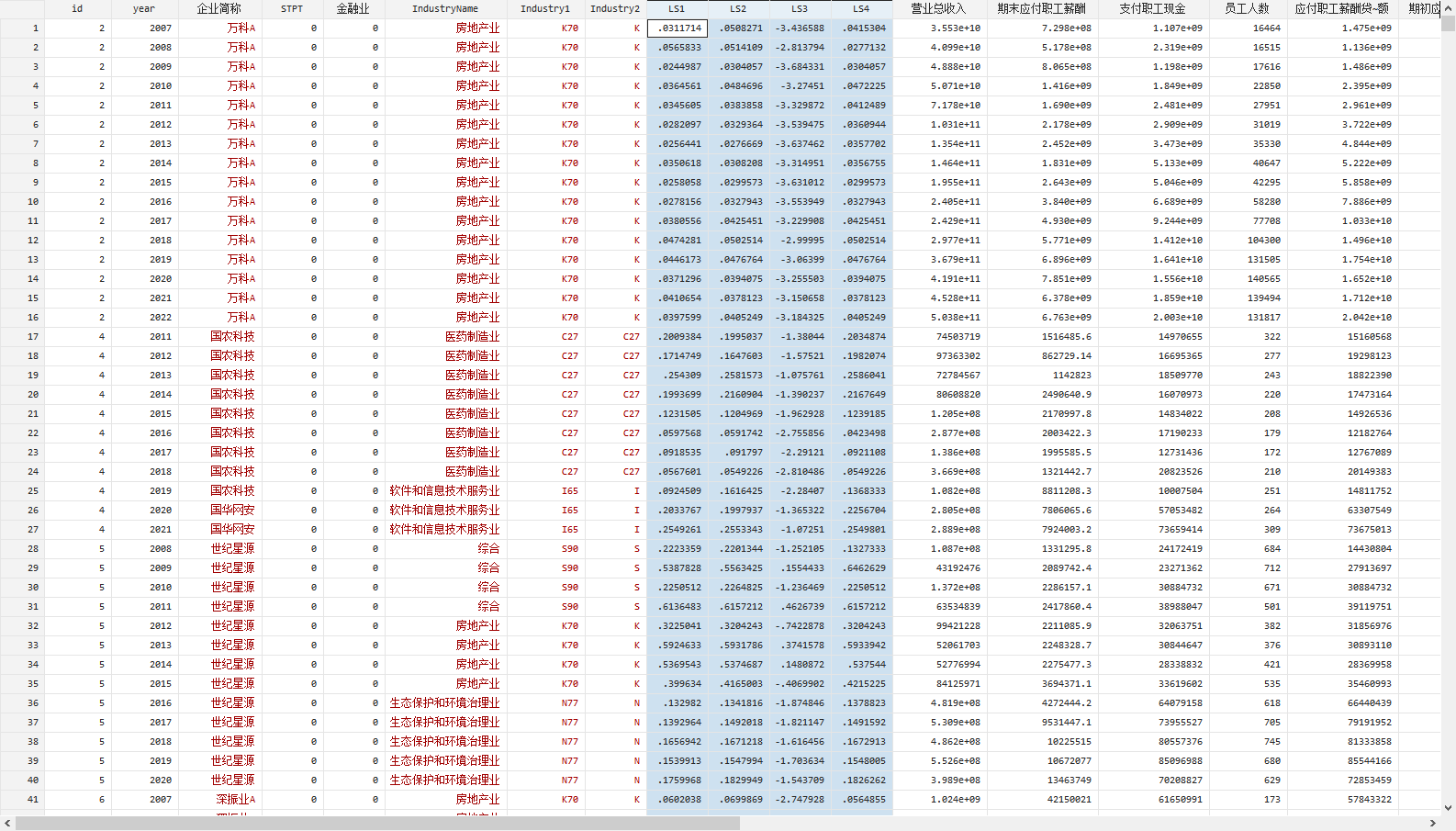
Task: Click the LS1 cell .254309
Action: tap(677, 376)
